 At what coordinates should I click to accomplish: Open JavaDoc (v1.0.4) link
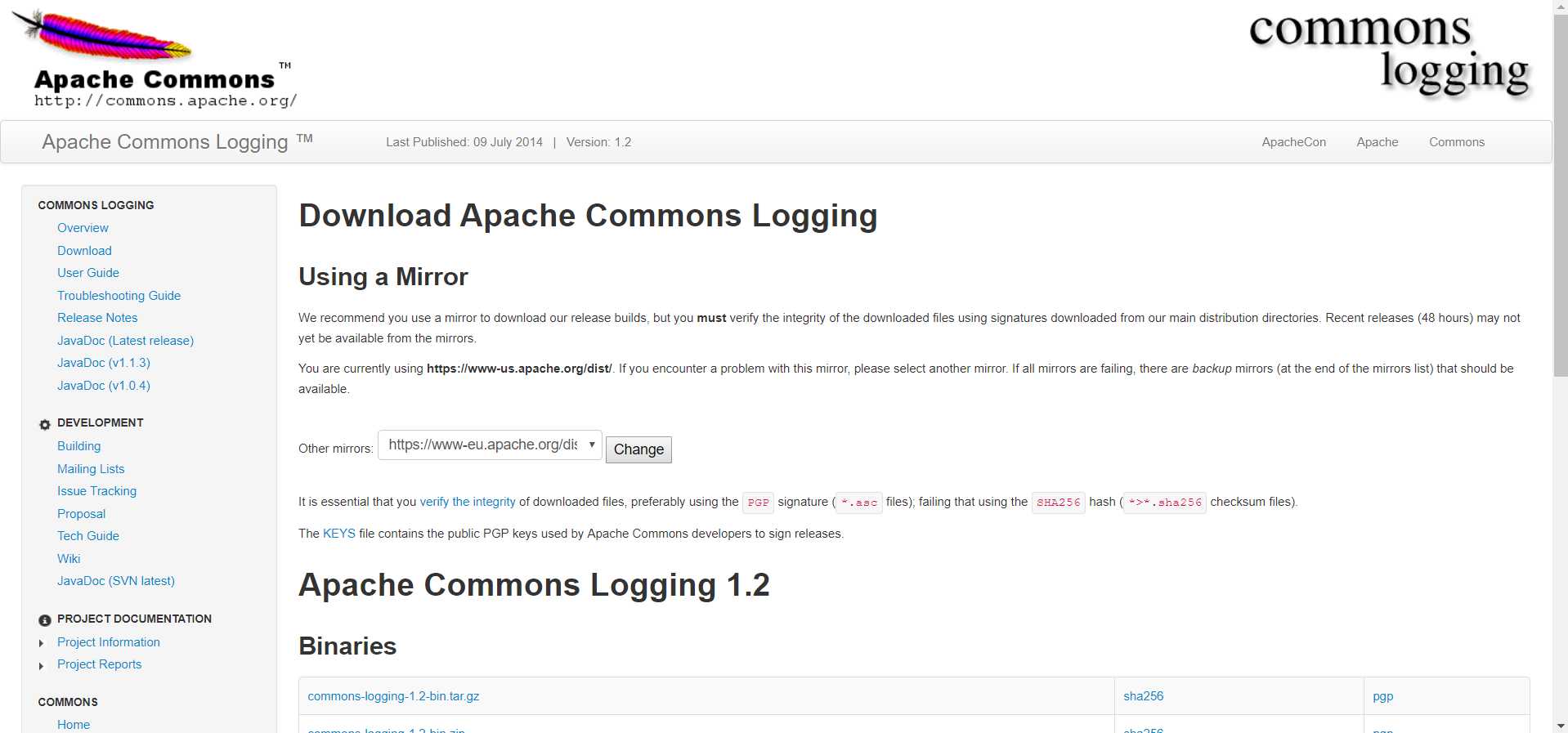(x=104, y=386)
